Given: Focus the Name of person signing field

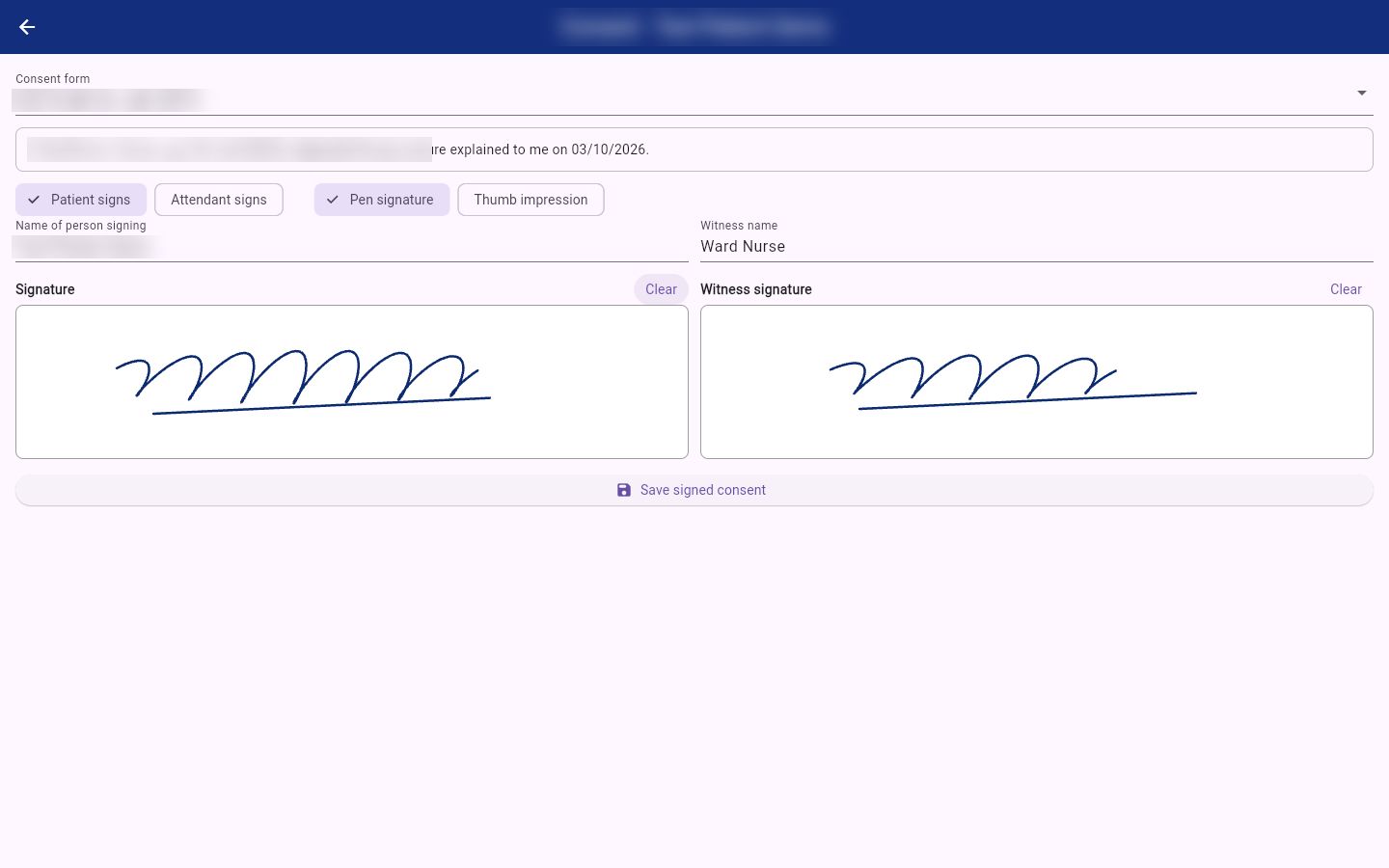Looking at the screenshot, I should tap(352, 240).
